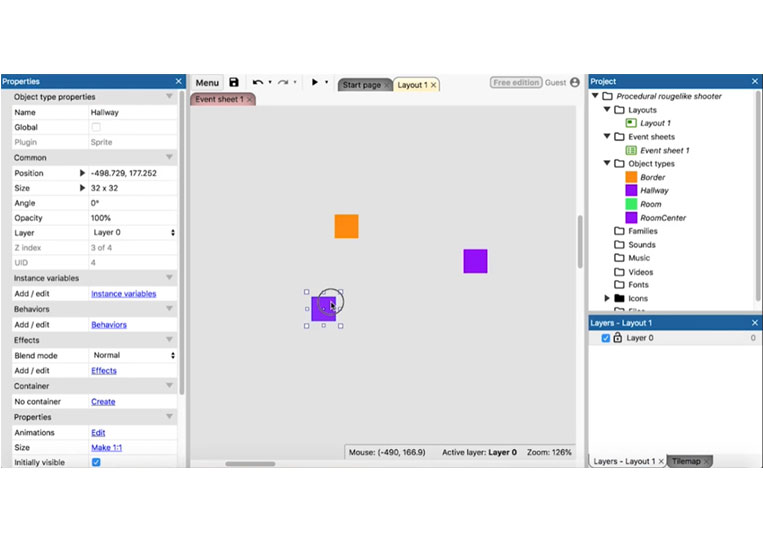763x541 pixels.
Task: Click the Preview play icon
Action: [x=315, y=82]
